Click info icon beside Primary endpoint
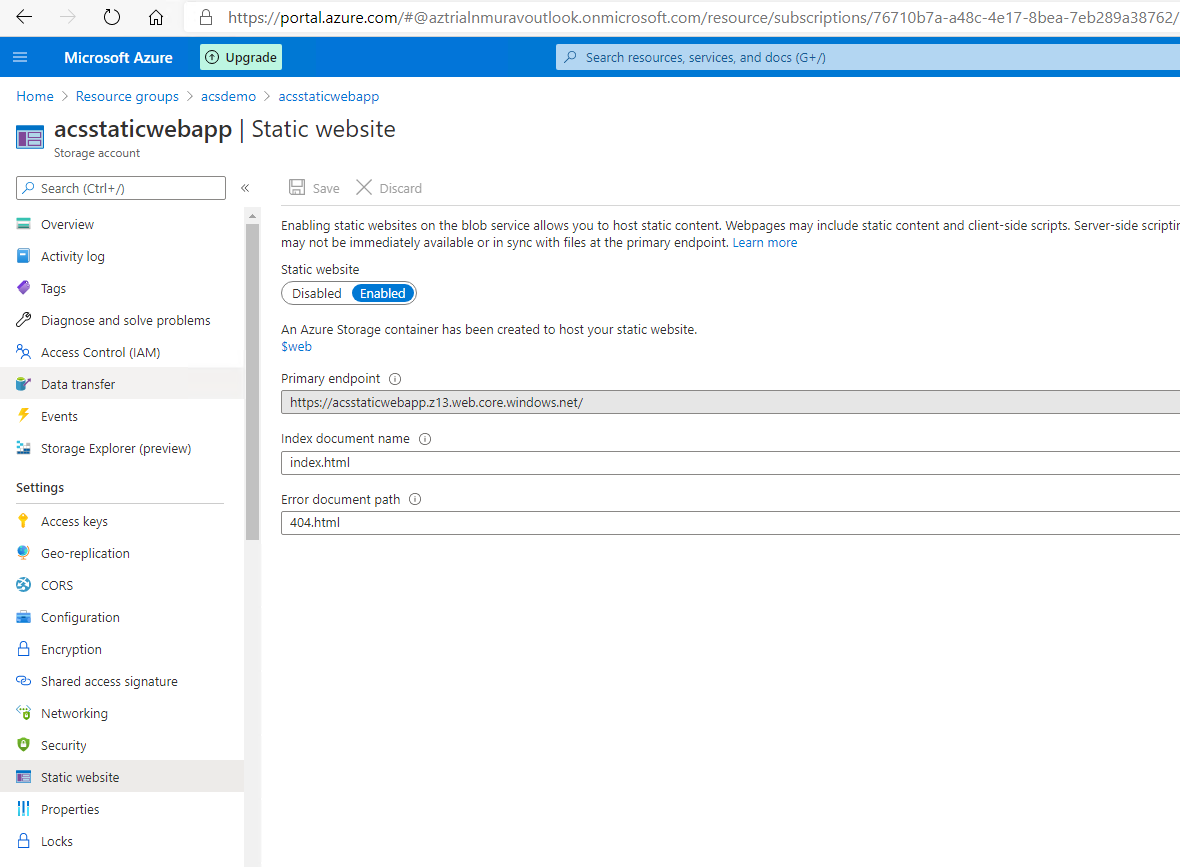The image size is (1180, 867). pos(395,379)
